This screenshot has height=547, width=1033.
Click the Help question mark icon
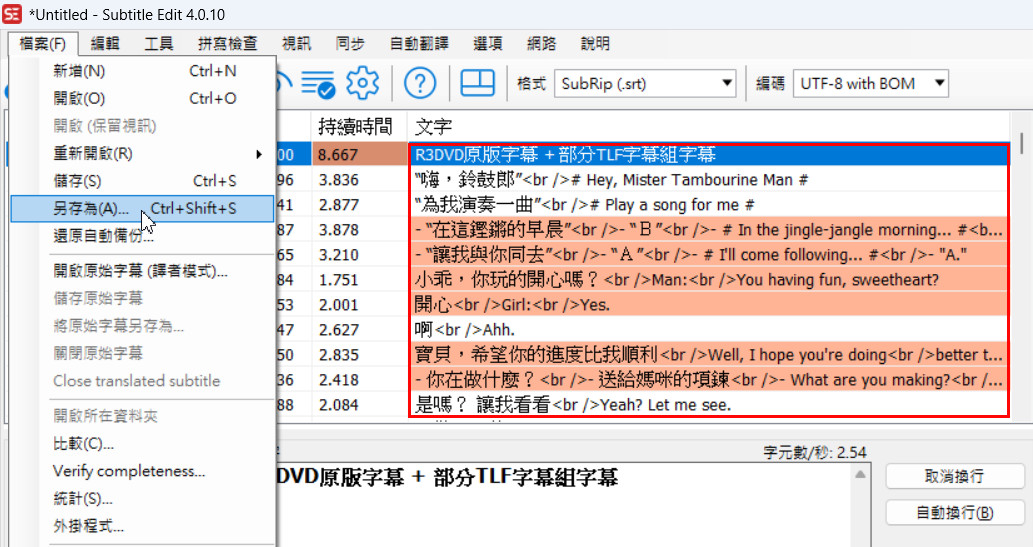coord(420,84)
